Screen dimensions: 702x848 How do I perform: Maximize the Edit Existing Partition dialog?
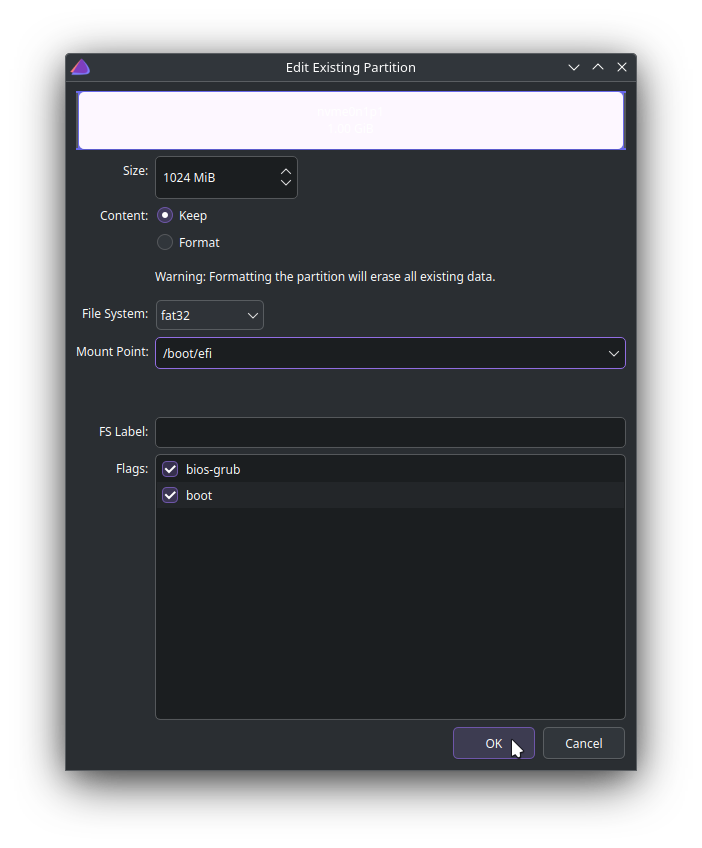(598, 67)
